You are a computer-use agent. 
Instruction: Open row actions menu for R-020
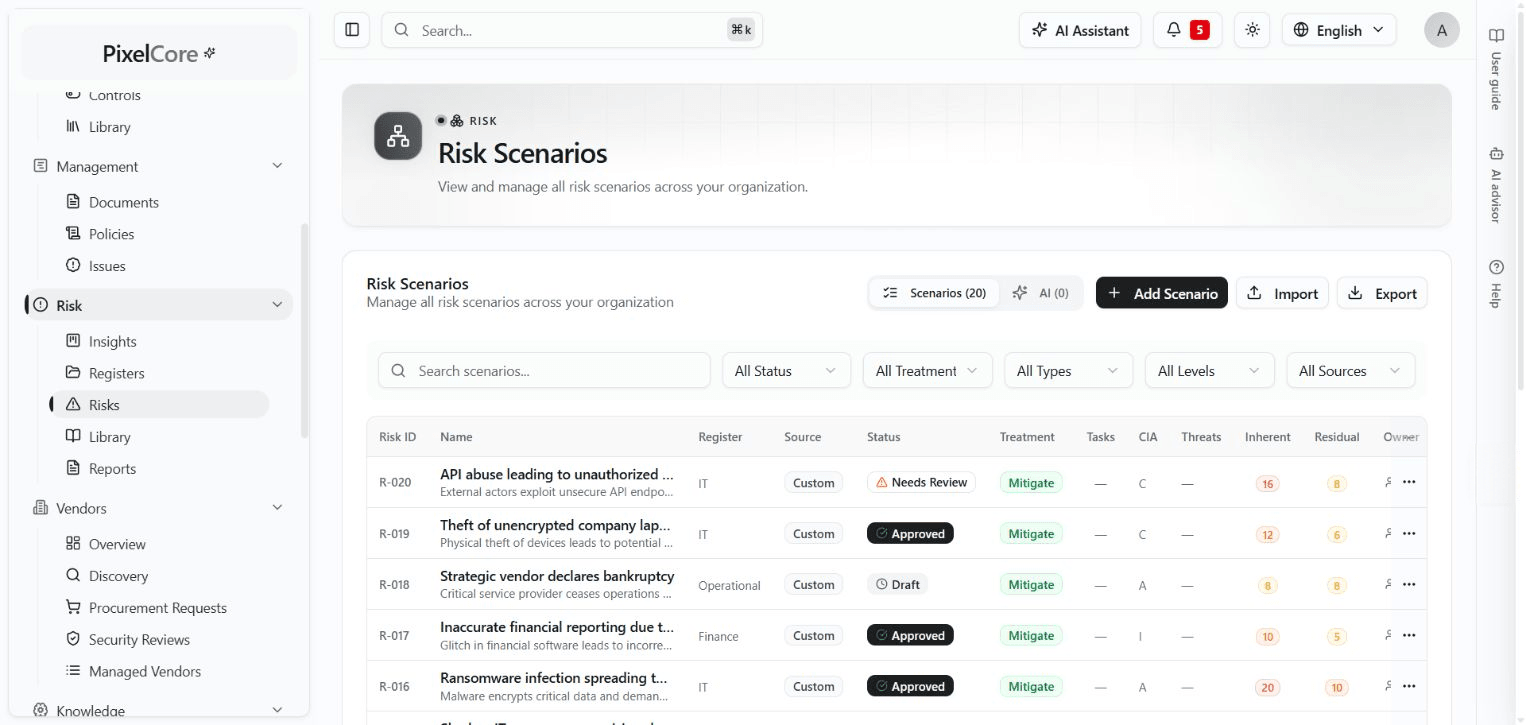pyautogui.click(x=1409, y=482)
